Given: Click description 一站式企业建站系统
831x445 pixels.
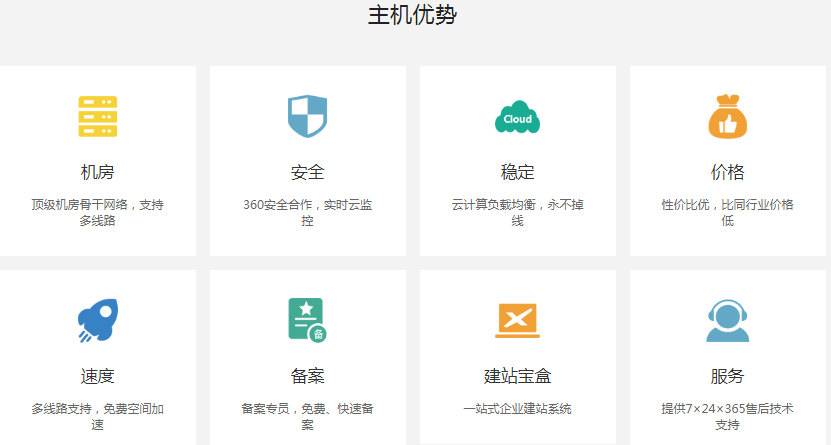Looking at the screenshot, I should 517,409.
